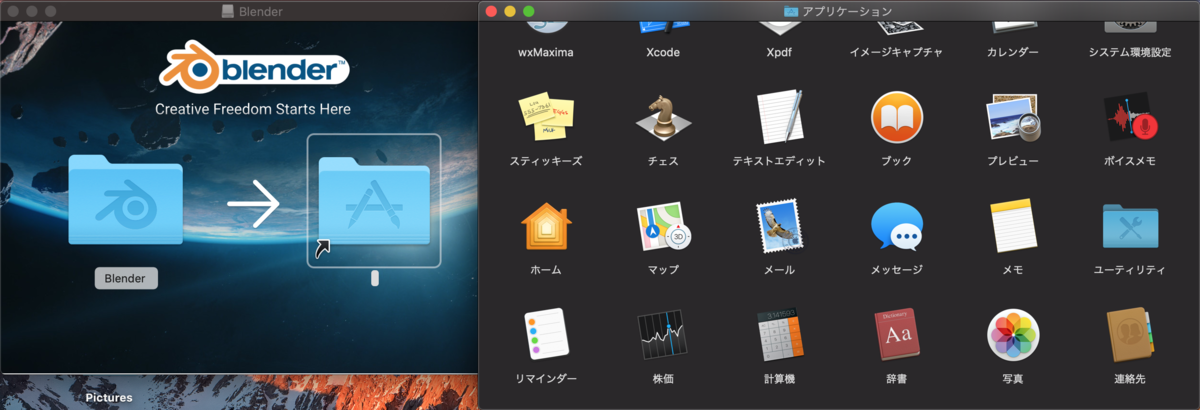The image size is (1200, 410).
Task: Launch the Chess (チェス) app icon
Action: tap(663, 119)
